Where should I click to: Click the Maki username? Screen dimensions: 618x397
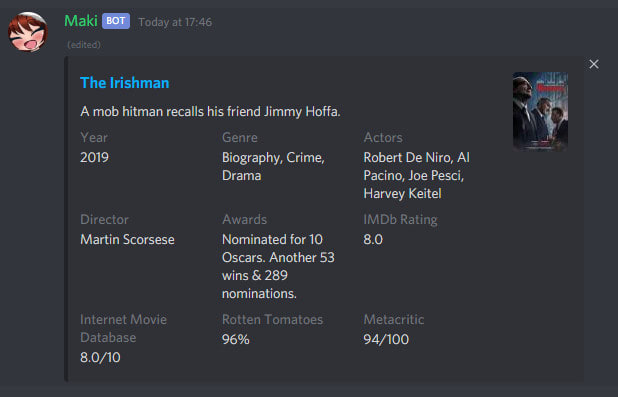(81, 21)
